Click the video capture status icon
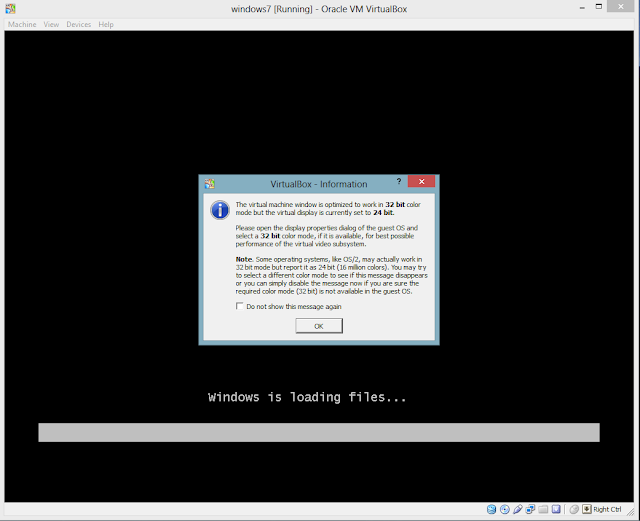This screenshot has height=521, width=640. (x=556, y=509)
